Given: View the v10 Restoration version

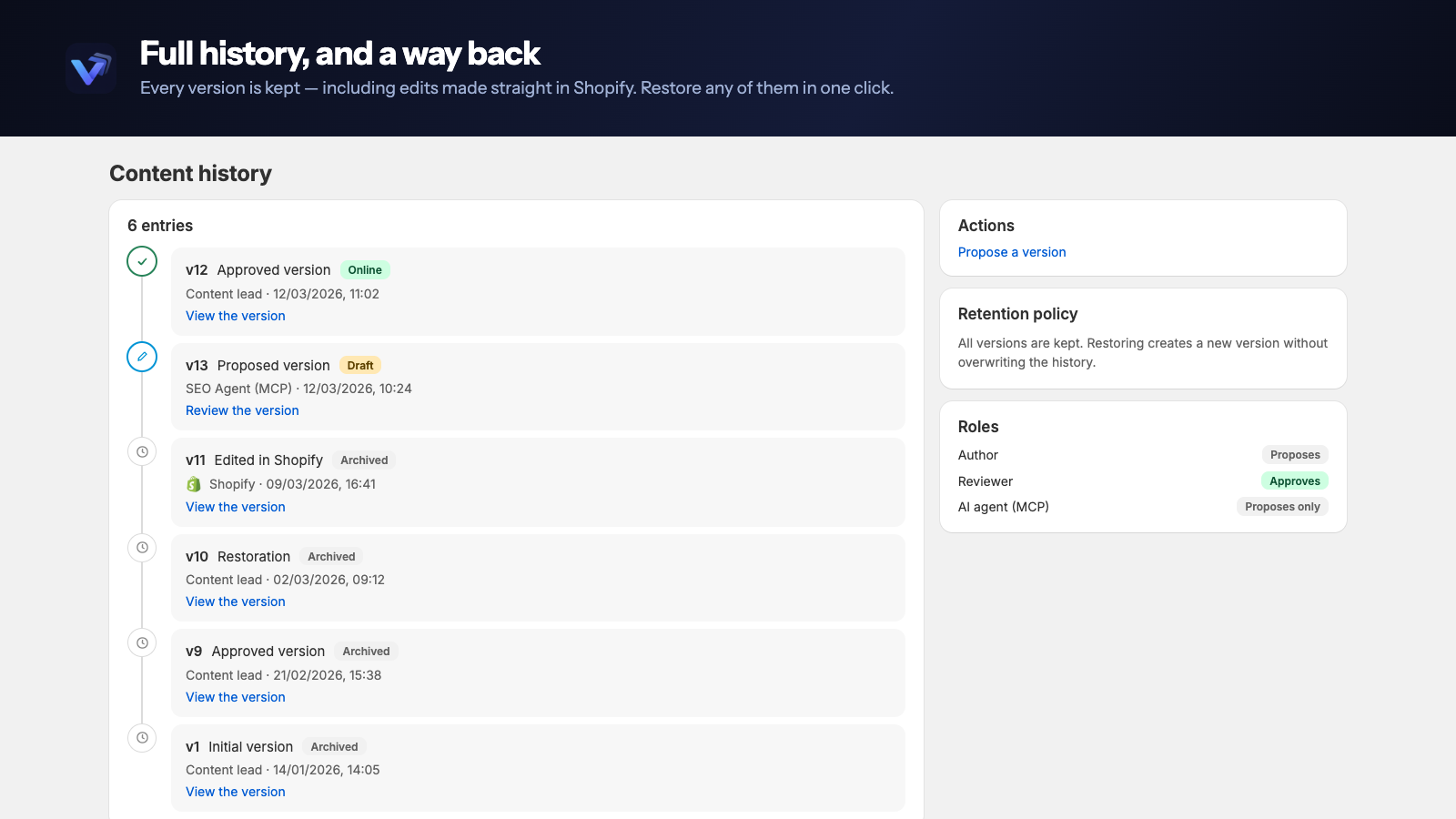Looking at the screenshot, I should [236, 602].
